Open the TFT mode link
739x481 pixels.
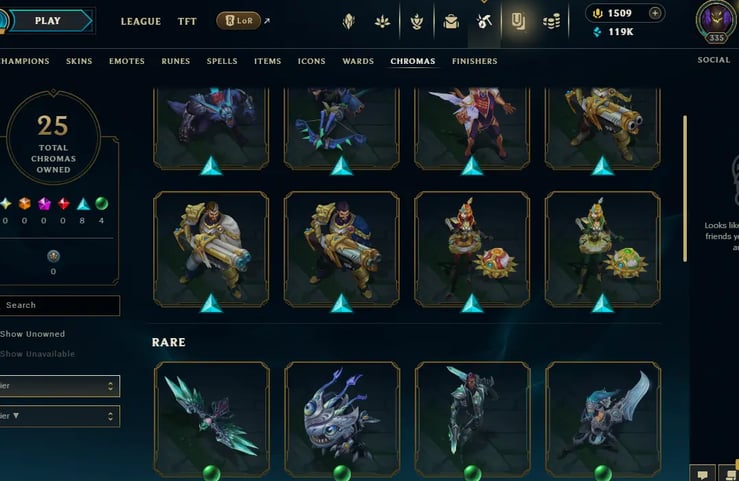187,21
